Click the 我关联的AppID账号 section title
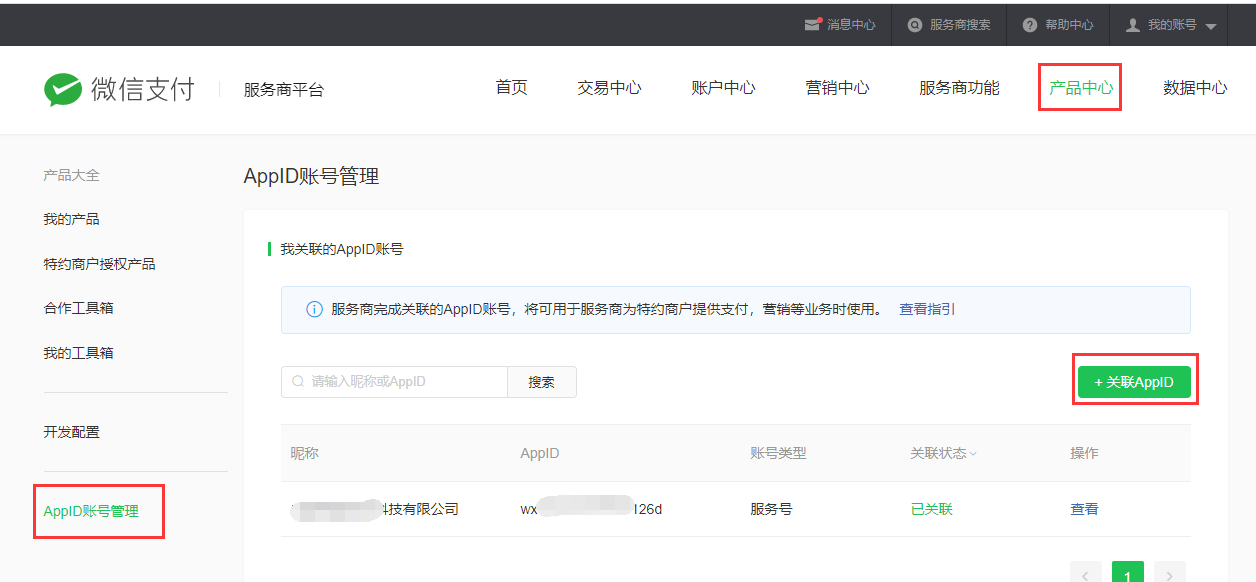This screenshot has height=582, width=1256. click(x=342, y=249)
